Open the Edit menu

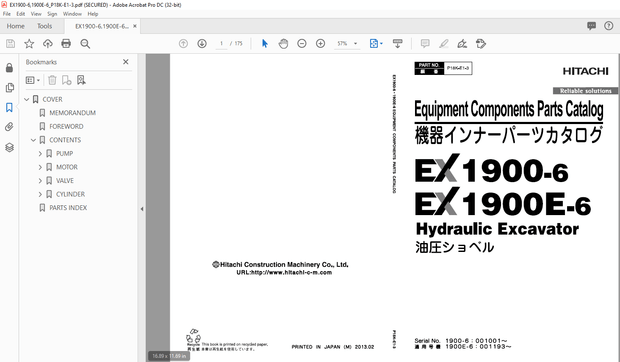tap(21, 14)
